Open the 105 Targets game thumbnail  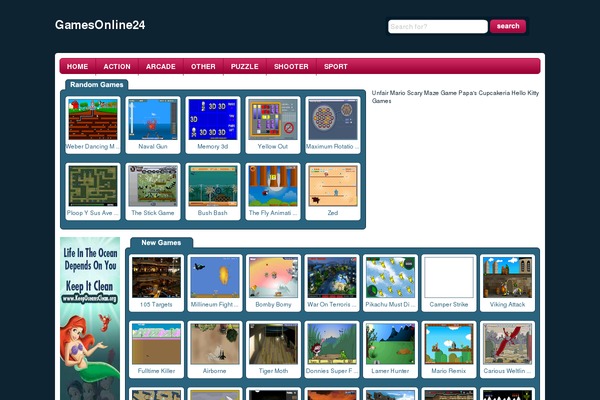pos(156,278)
